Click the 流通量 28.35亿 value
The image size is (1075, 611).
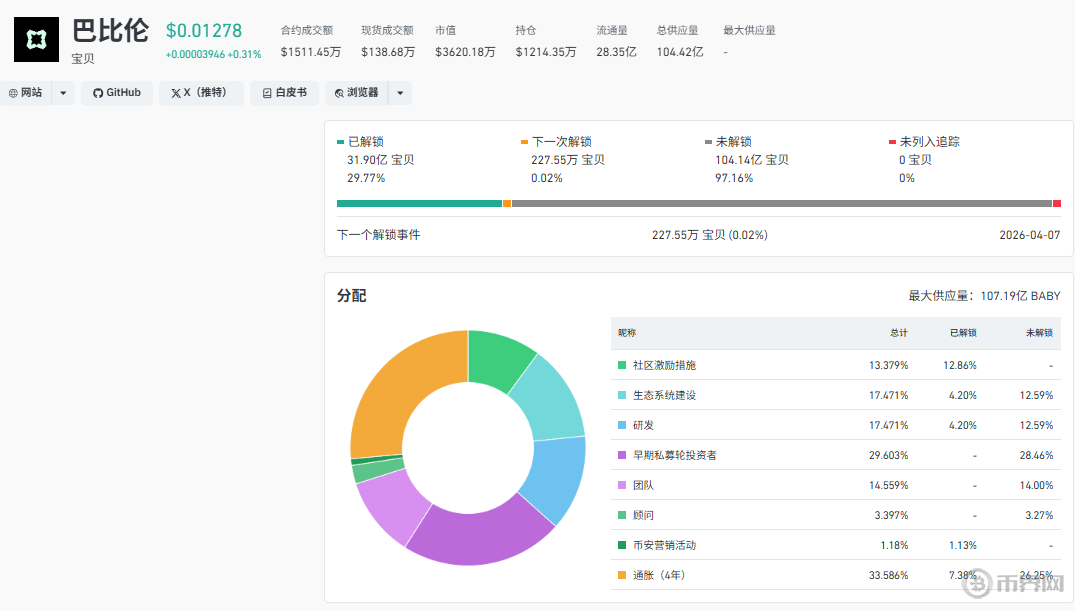coord(616,52)
